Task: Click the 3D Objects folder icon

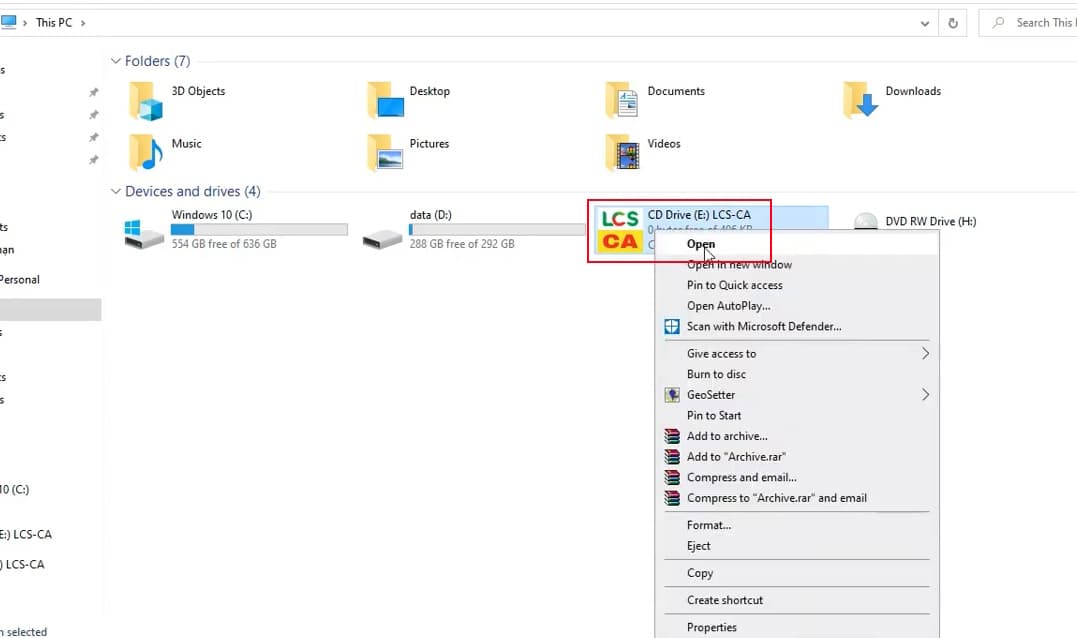Action: point(146,101)
